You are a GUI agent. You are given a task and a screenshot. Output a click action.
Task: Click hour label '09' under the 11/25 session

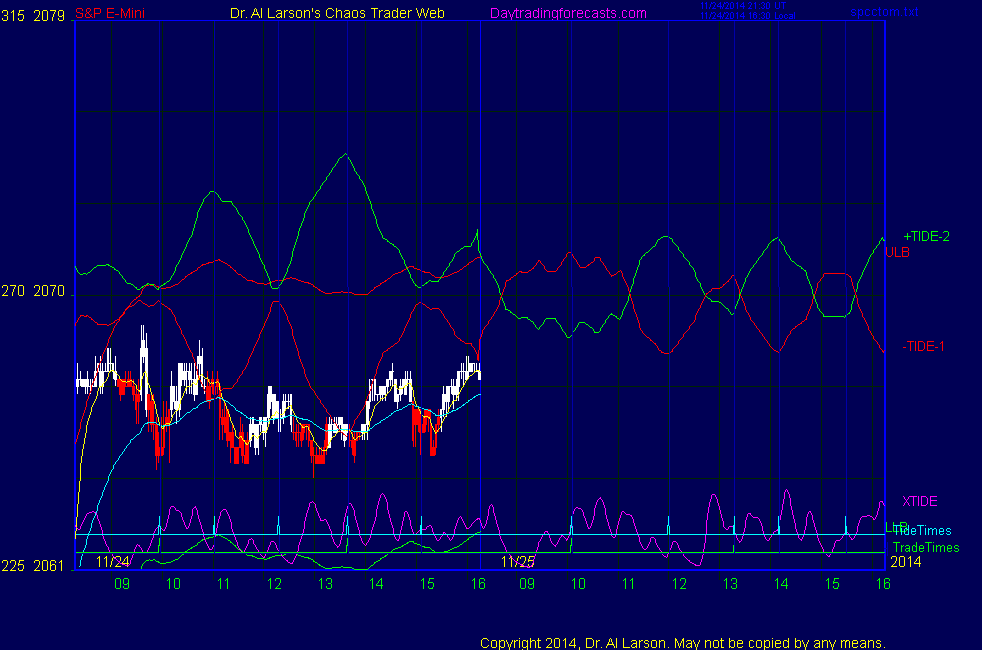pyautogui.click(x=527, y=584)
